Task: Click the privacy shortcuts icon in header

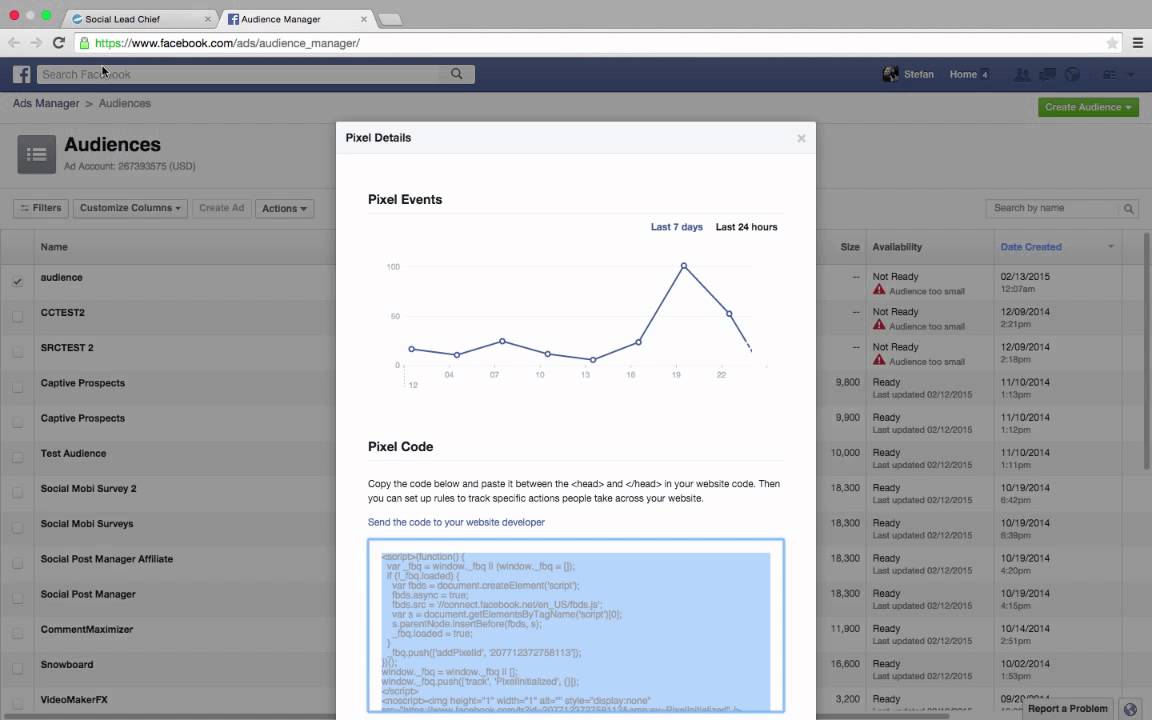Action: tap(1109, 74)
